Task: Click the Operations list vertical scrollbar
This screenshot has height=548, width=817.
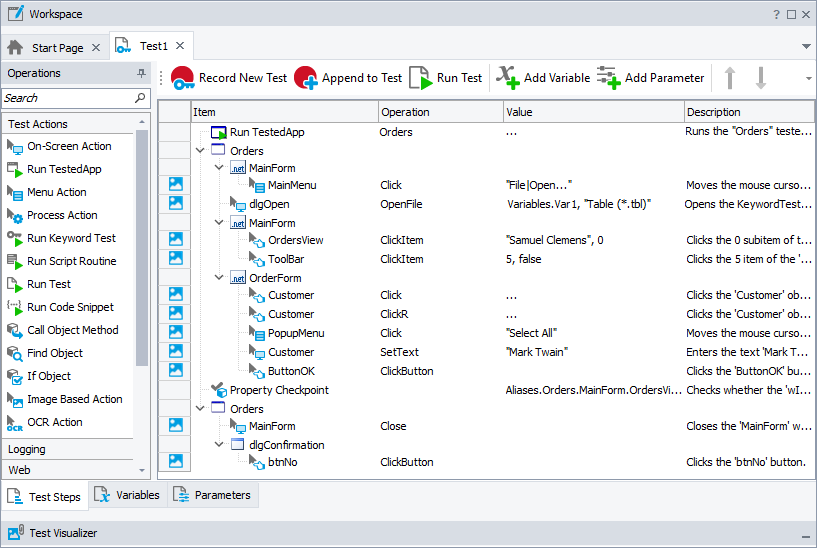Action: click(142, 248)
